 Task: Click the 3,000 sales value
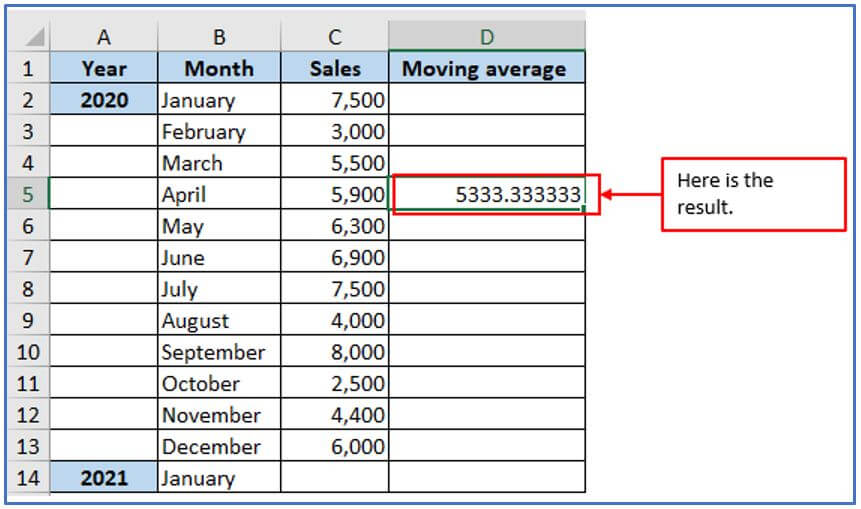click(x=334, y=131)
